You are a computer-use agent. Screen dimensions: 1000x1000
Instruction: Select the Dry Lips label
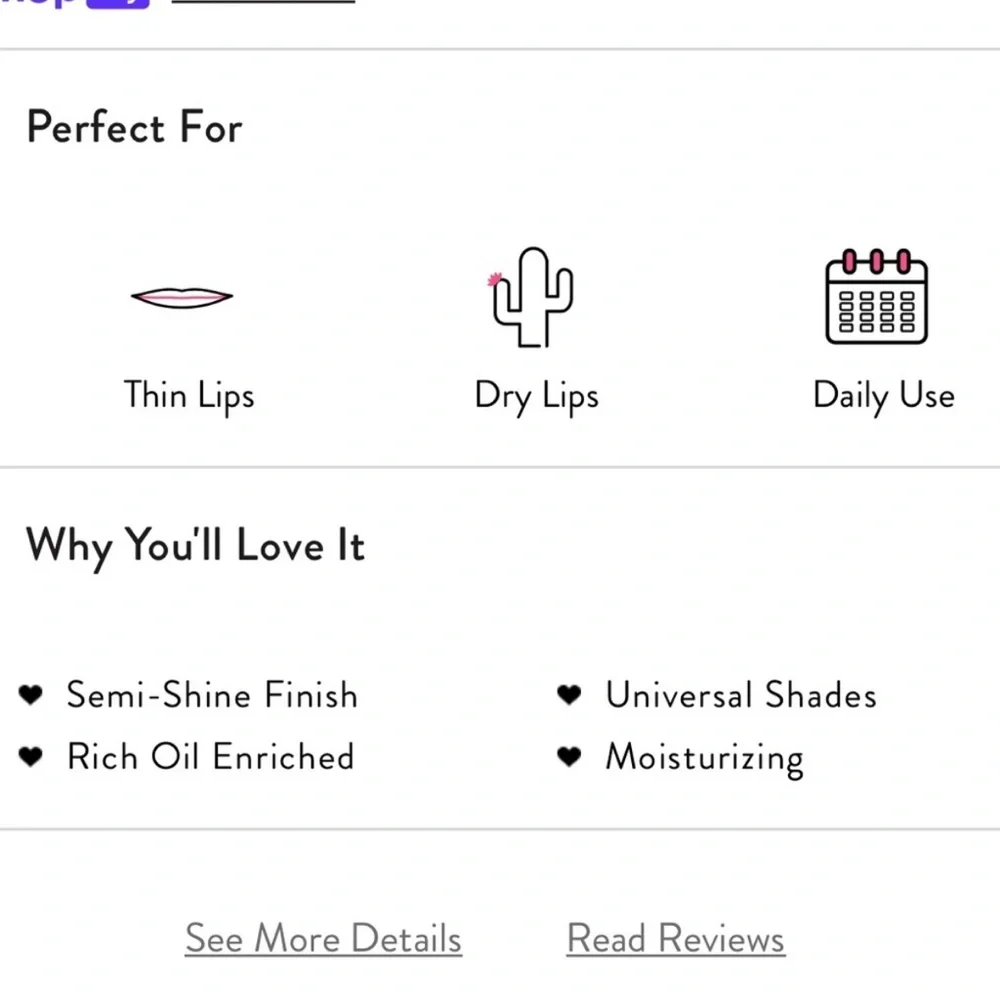click(x=537, y=395)
